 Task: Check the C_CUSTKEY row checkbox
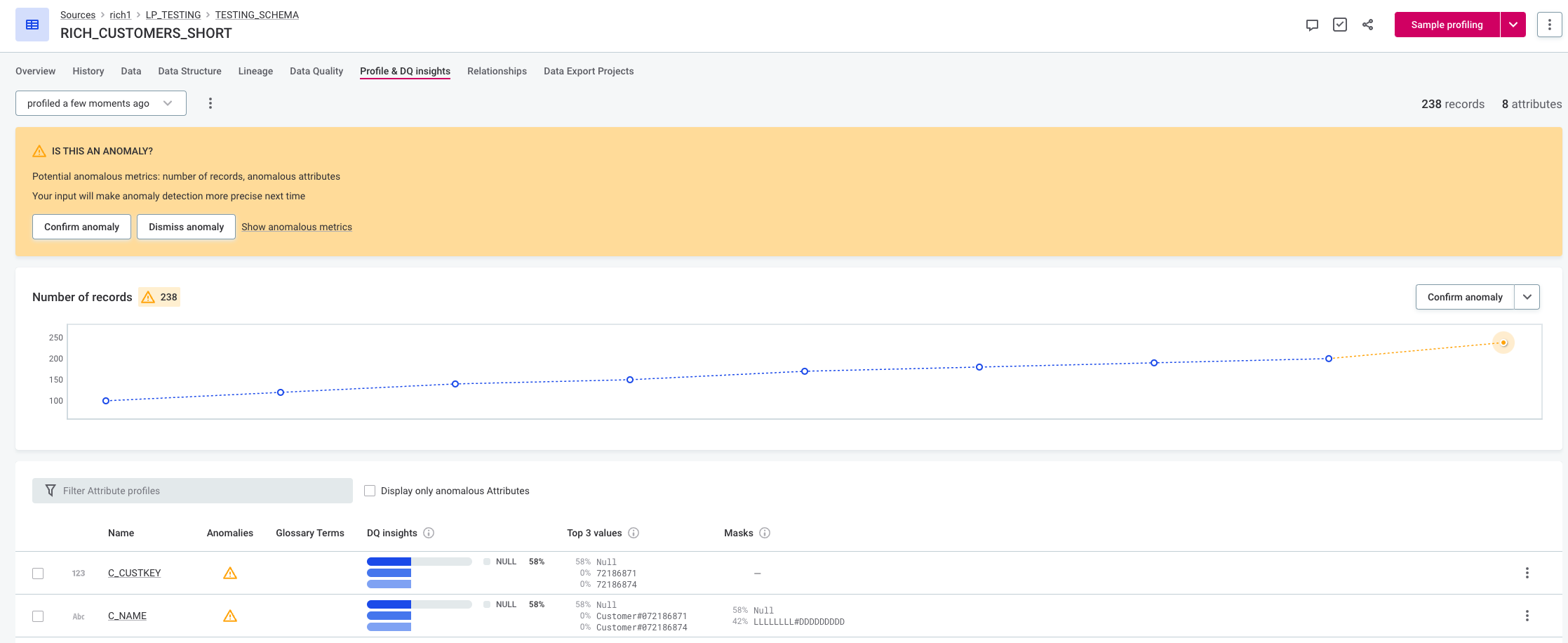click(x=38, y=574)
